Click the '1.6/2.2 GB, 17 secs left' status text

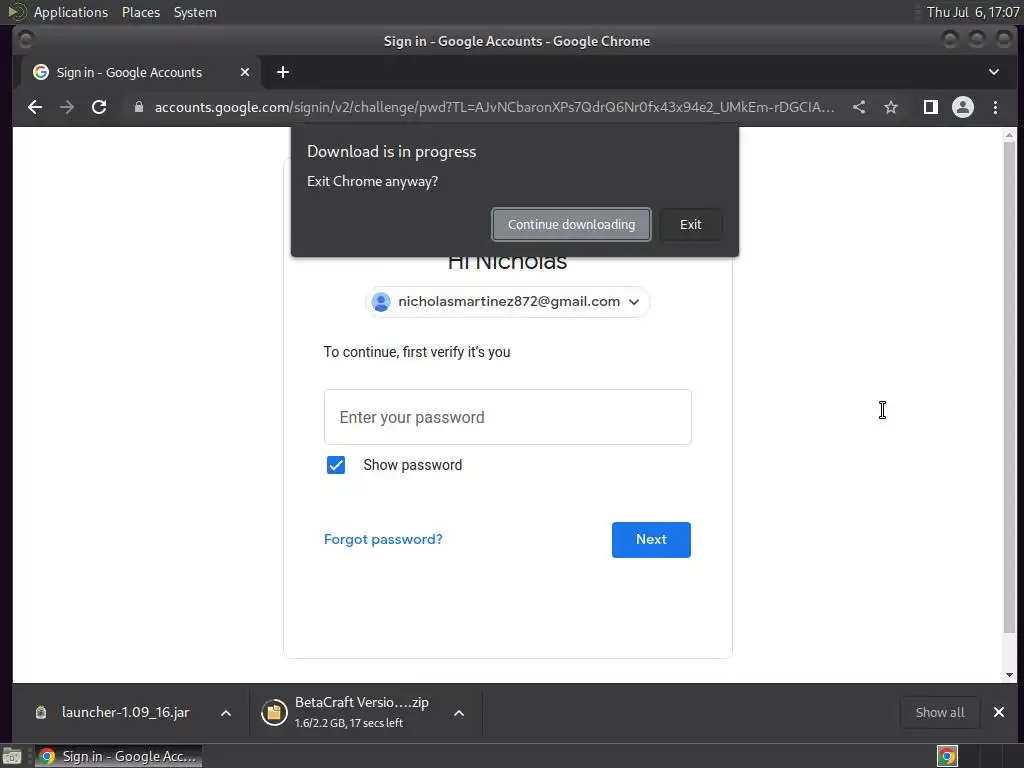[349, 723]
